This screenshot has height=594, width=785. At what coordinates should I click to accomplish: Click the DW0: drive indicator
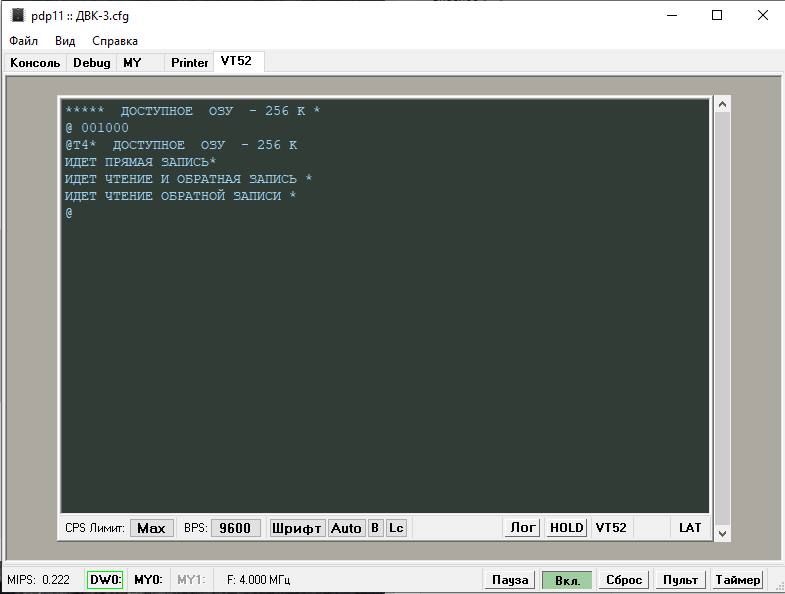click(105, 580)
